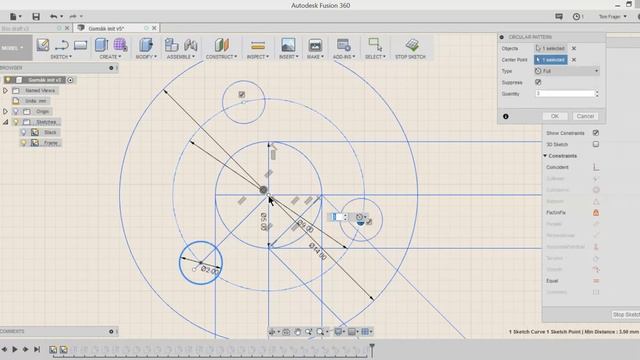The width and height of the screenshot is (640, 360).
Task: Open the Grid and Snaps dropdown in navigation bar
Action: (x=367, y=332)
